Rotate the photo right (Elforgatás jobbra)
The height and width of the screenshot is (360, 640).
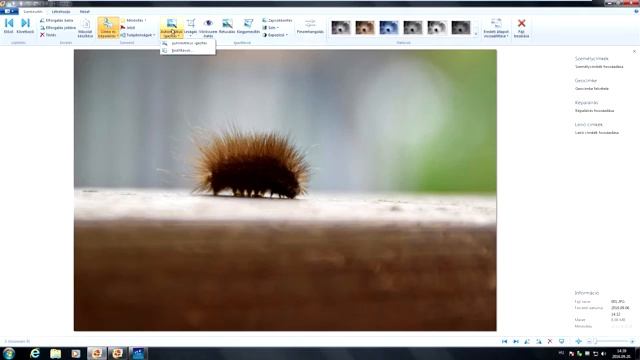coord(58,28)
